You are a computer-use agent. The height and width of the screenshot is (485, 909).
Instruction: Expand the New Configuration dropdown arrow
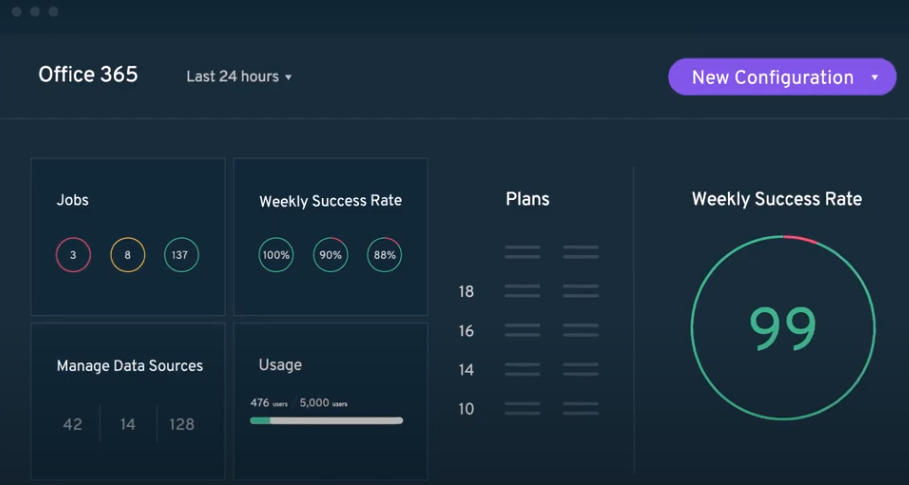click(875, 77)
